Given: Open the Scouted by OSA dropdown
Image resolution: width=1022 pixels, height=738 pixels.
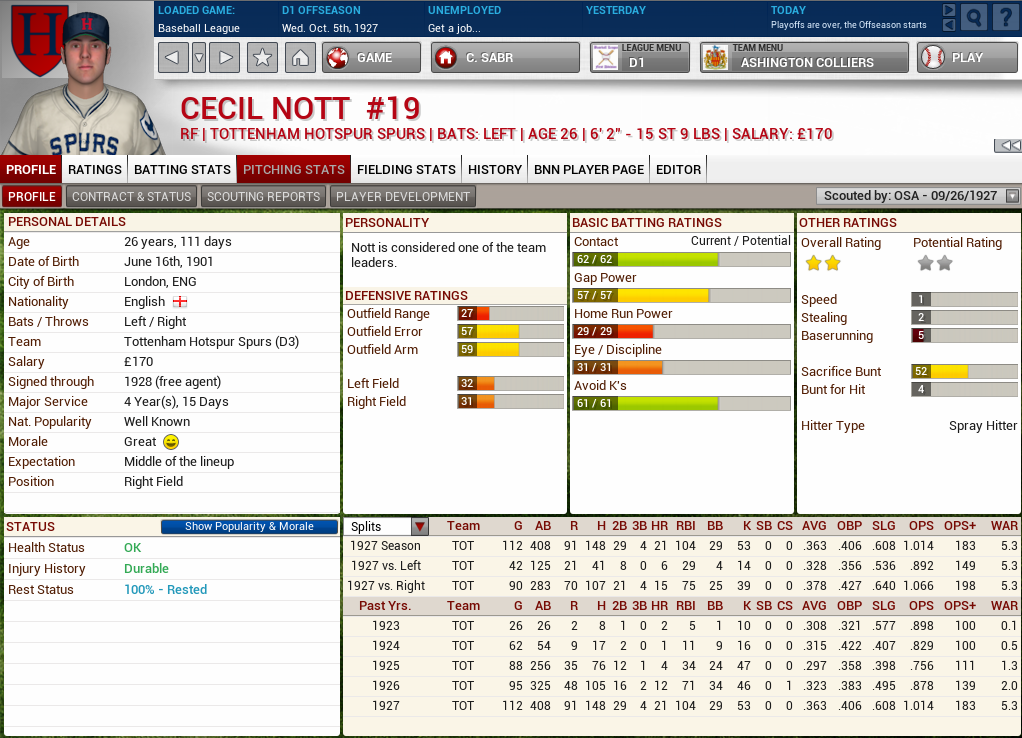Looking at the screenshot, I should (x=918, y=196).
